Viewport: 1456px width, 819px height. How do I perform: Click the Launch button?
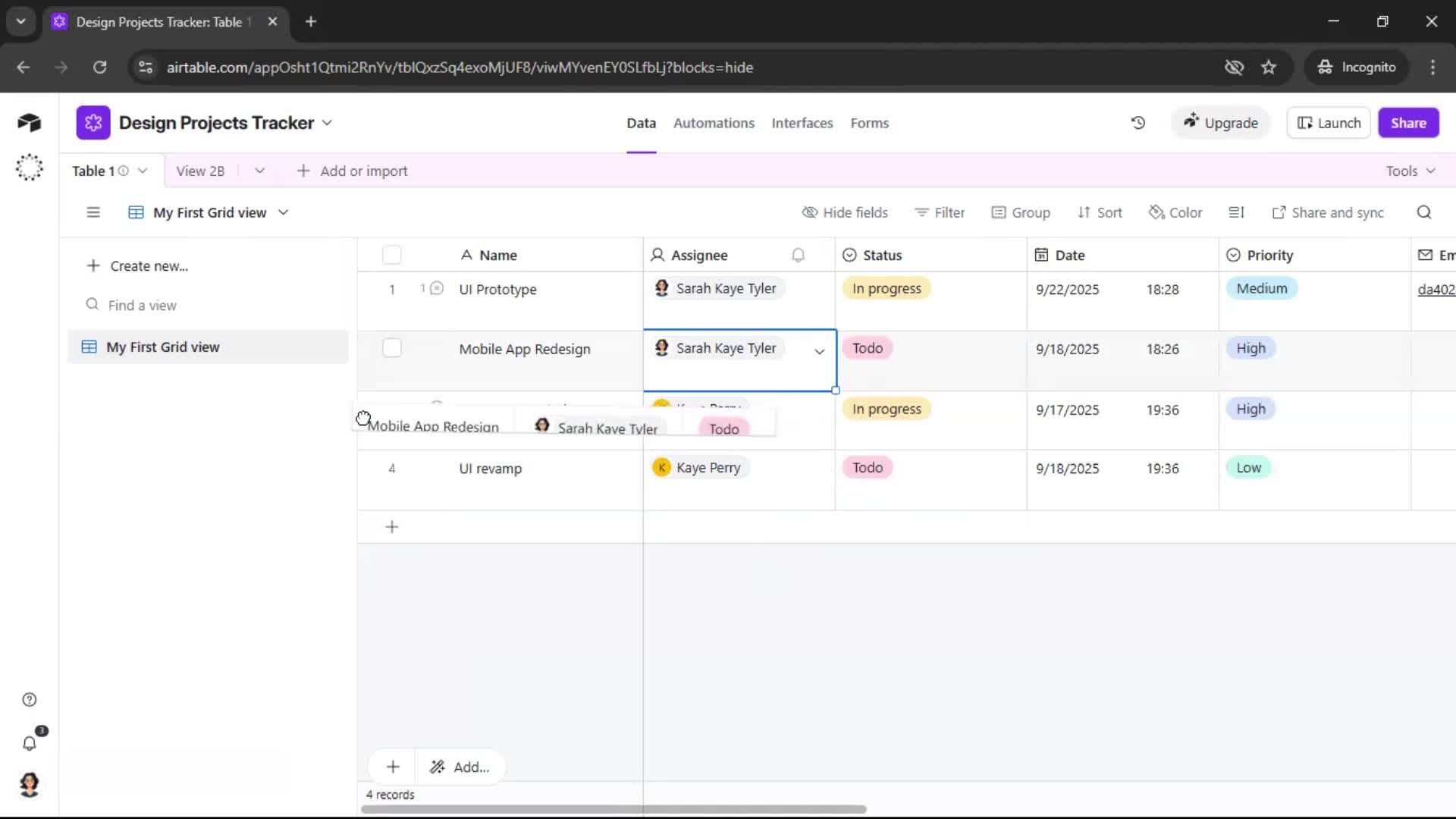pyautogui.click(x=1329, y=123)
